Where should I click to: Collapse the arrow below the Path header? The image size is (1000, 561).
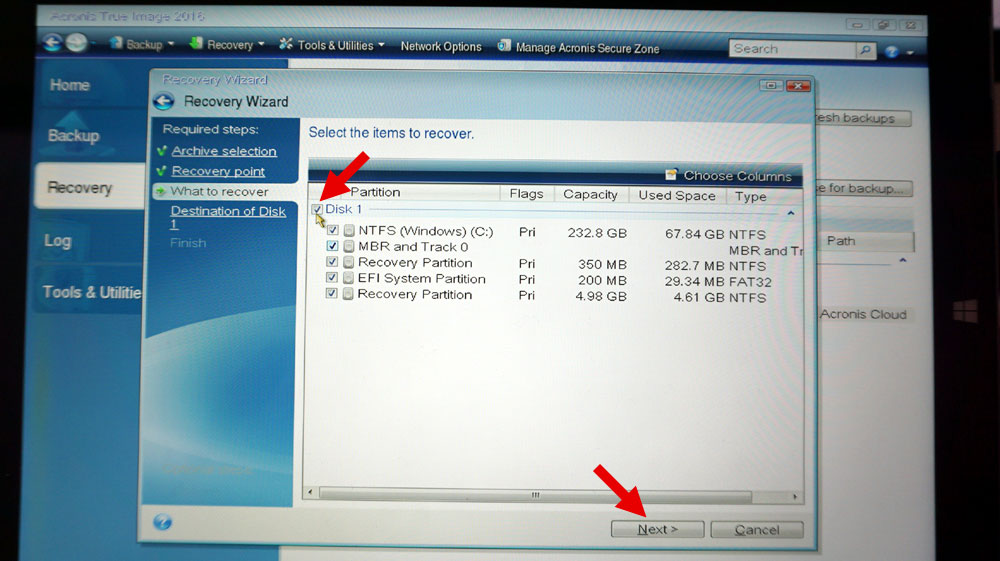(903, 260)
